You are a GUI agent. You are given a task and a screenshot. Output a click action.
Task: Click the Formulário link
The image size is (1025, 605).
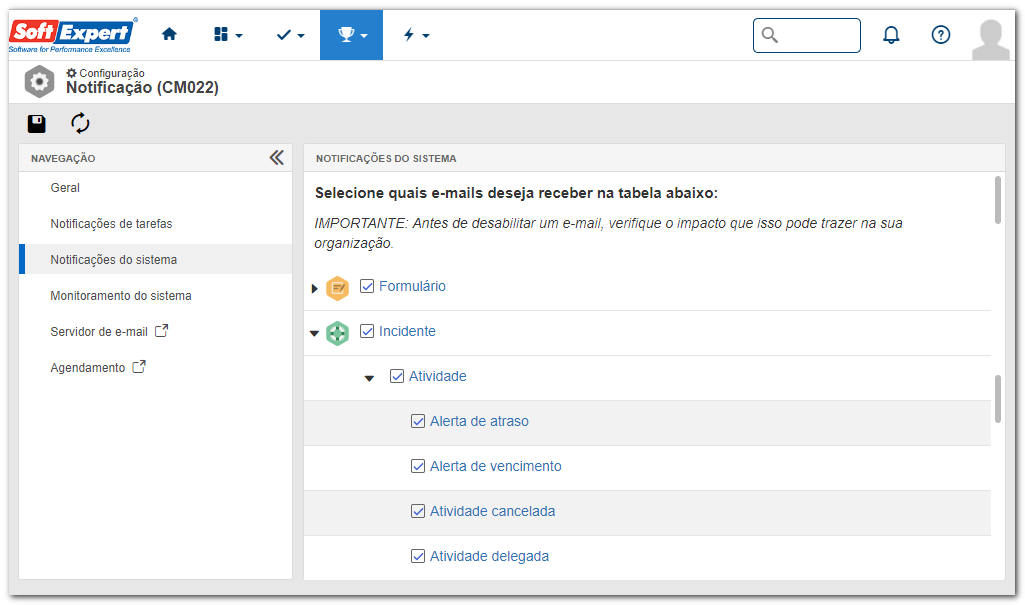[x=412, y=286]
